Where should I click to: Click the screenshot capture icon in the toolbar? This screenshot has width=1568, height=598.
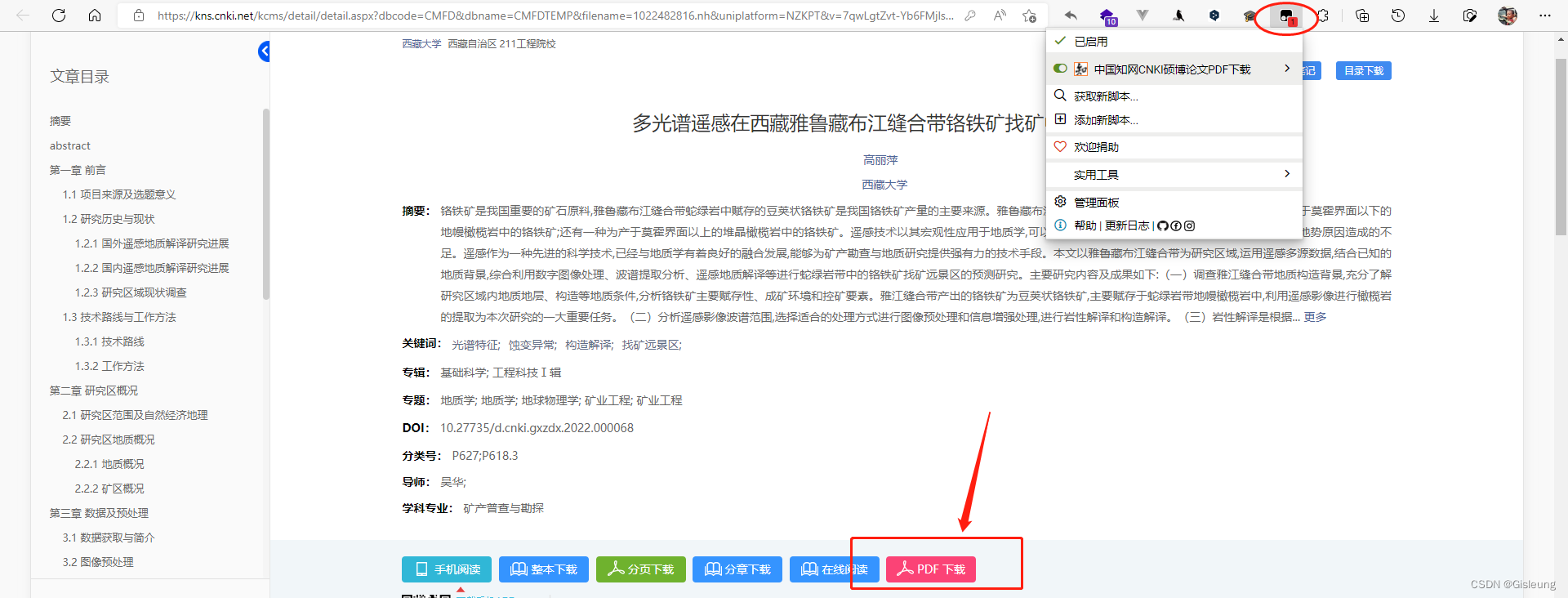tap(1470, 16)
